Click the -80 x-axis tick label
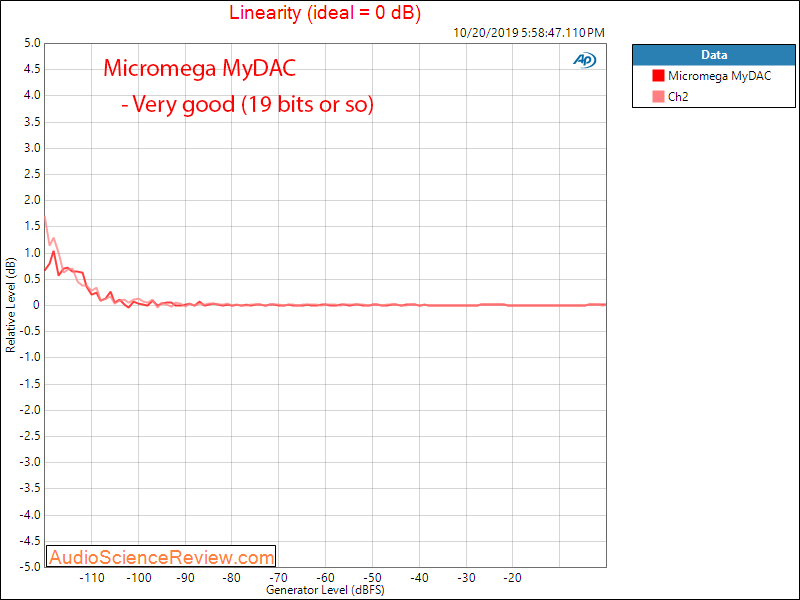The width and height of the screenshot is (800, 600). [232, 578]
